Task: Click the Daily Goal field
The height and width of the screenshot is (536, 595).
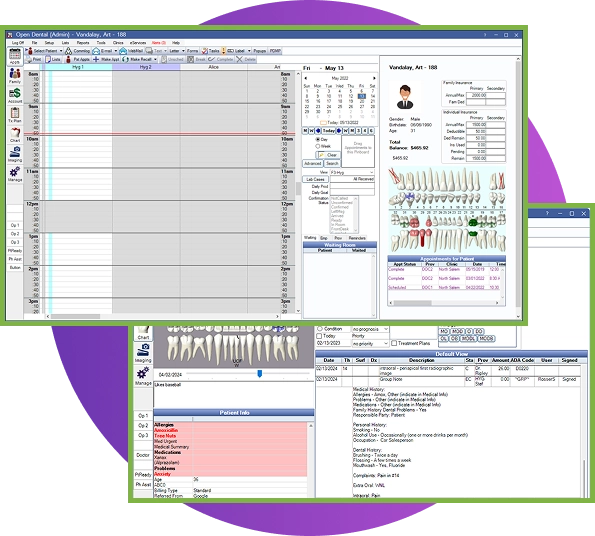Action: 352,193
